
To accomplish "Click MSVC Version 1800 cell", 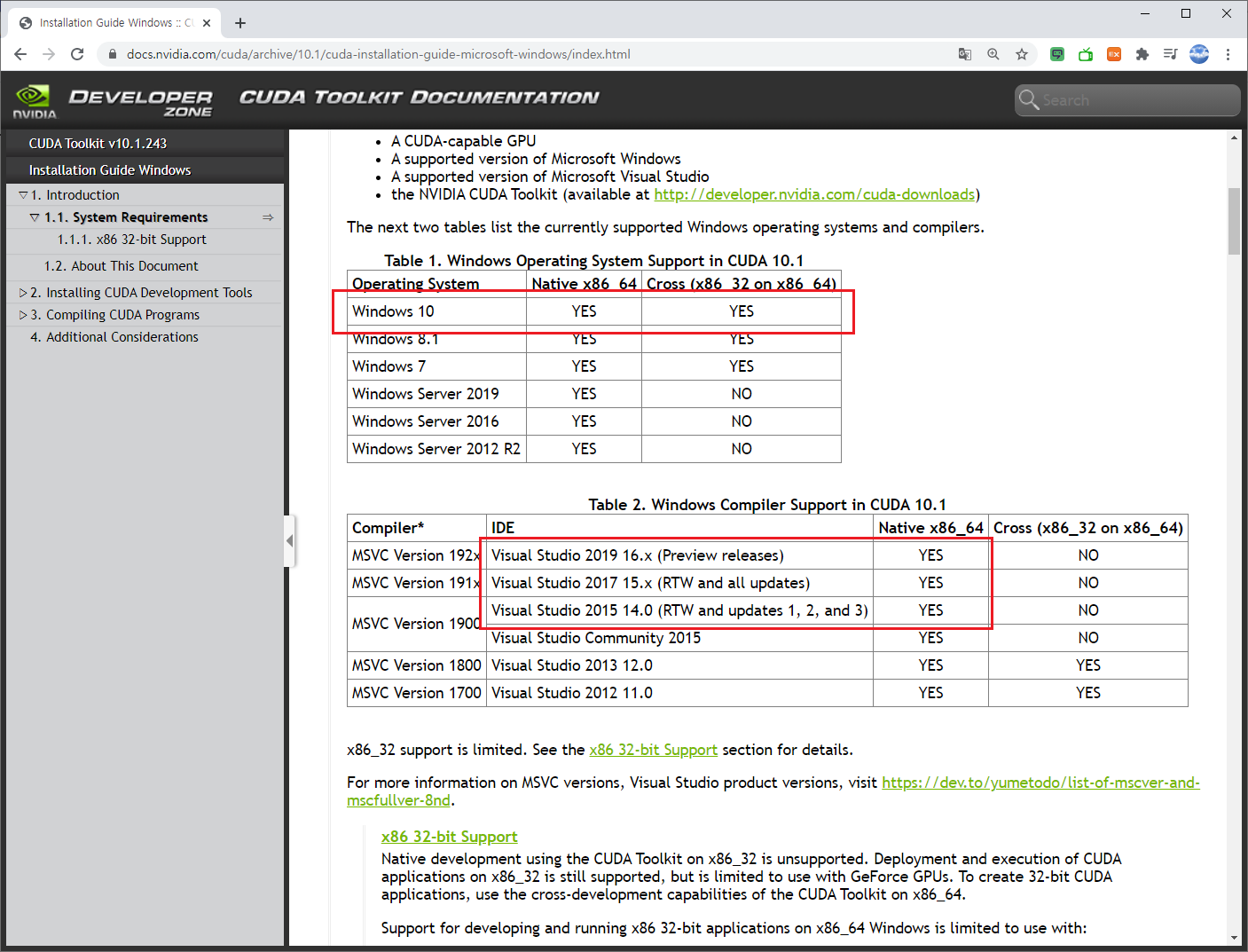I will coord(417,665).
